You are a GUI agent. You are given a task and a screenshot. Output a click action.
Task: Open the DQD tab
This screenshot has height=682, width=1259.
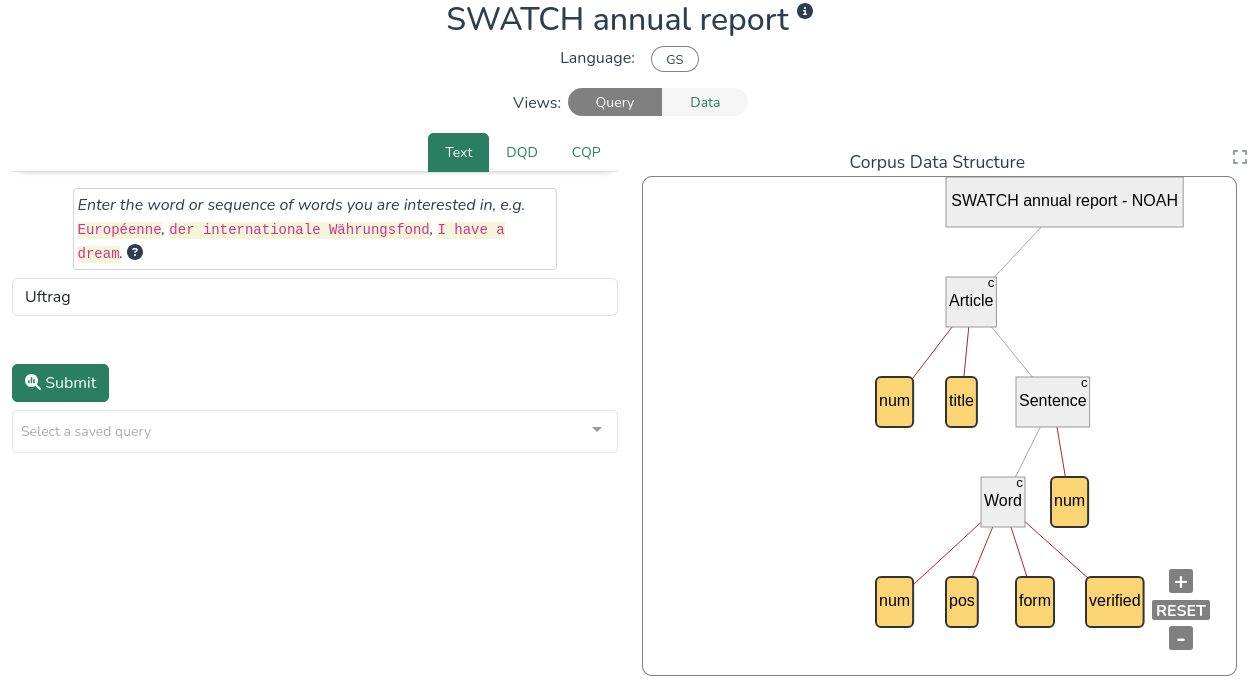pos(522,152)
